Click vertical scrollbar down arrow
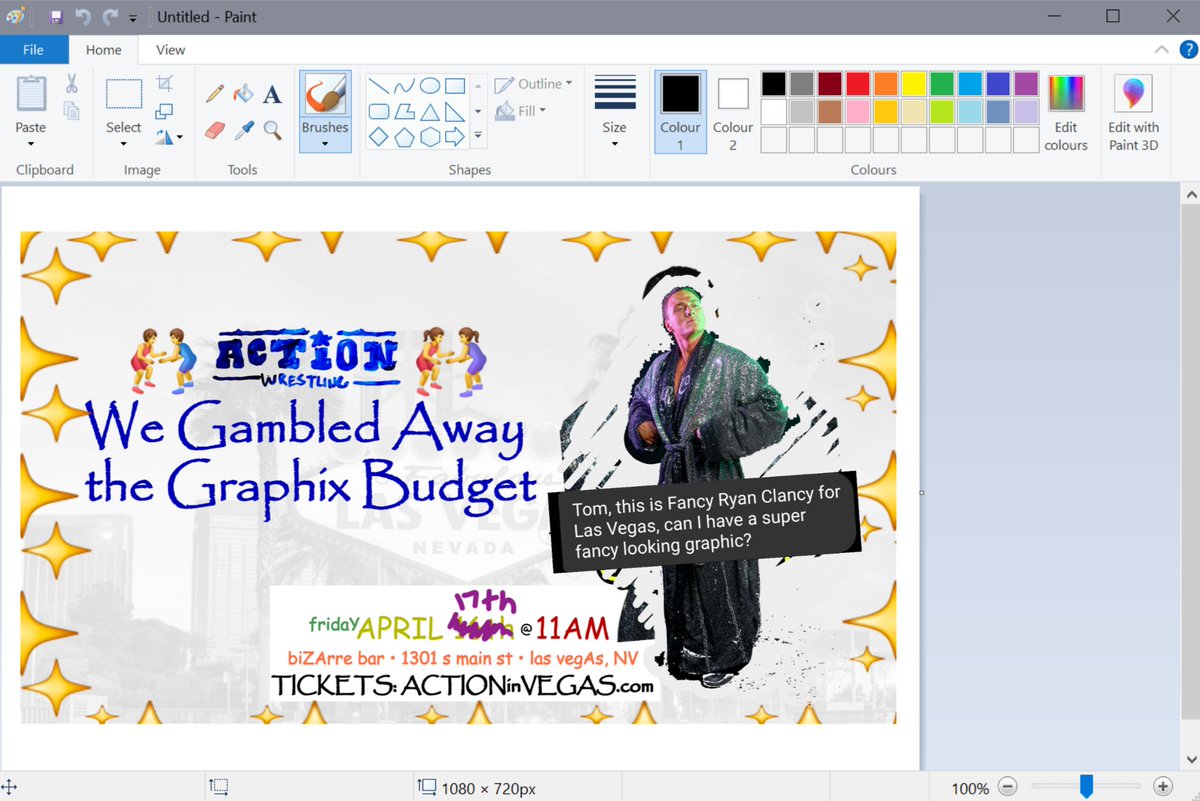The image size is (1200, 801). coord(1189,758)
